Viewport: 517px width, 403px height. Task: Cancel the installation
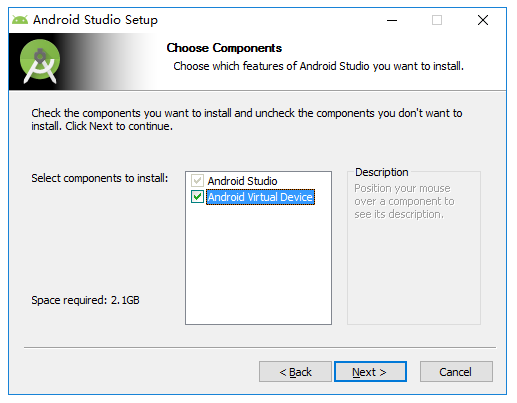coord(456,372)
